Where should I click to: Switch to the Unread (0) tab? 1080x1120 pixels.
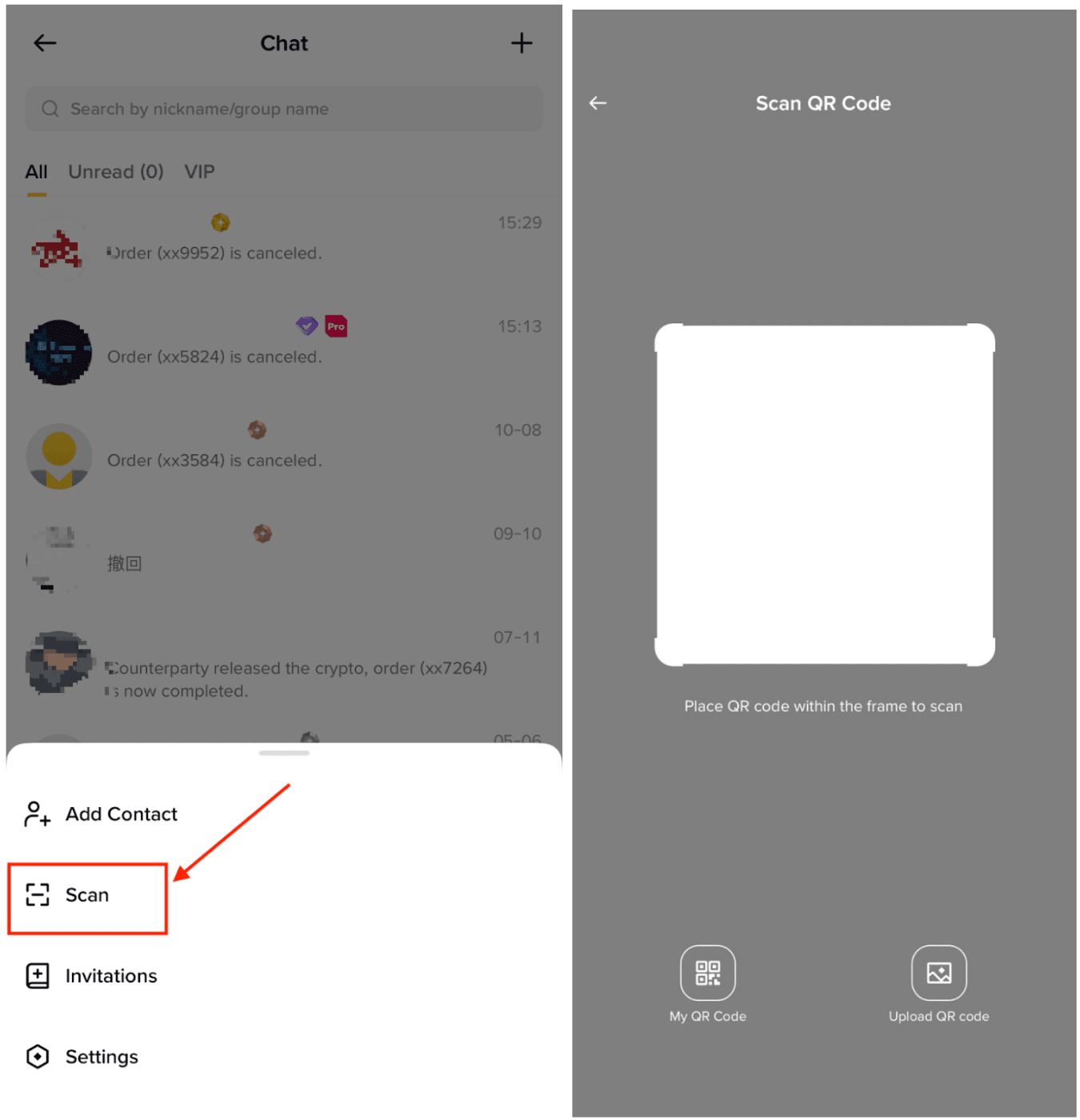[116, 172]
